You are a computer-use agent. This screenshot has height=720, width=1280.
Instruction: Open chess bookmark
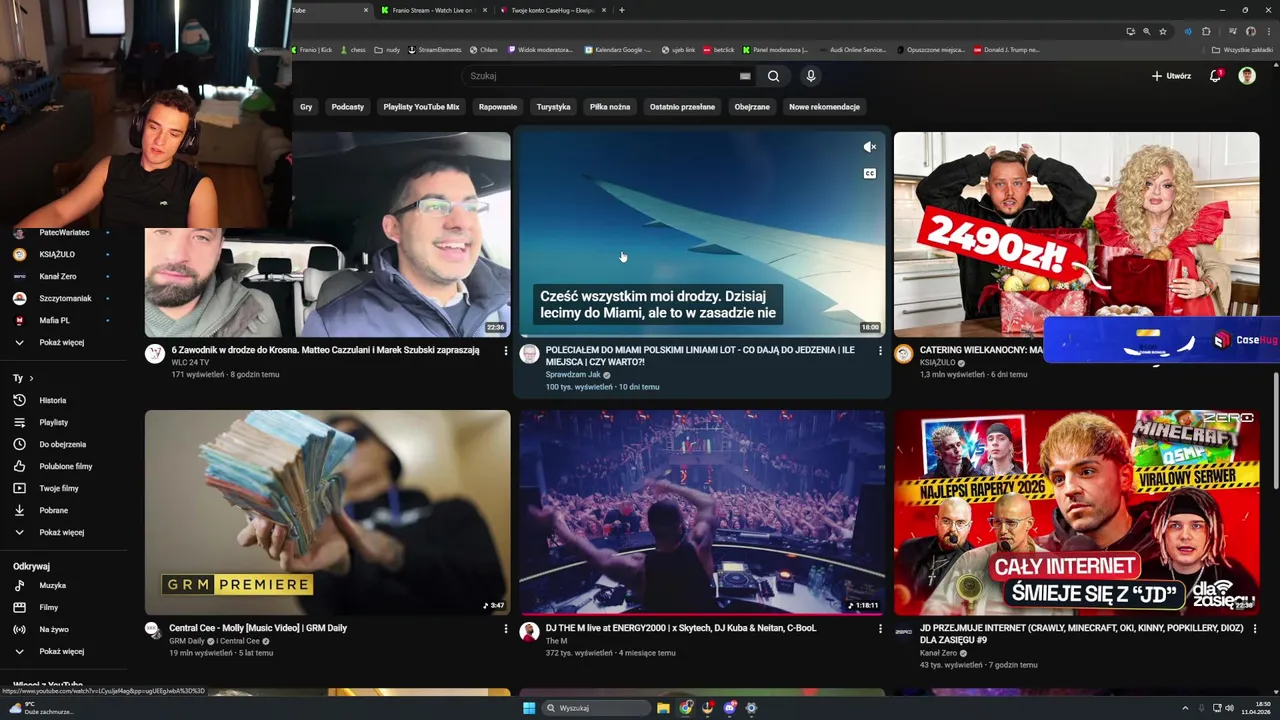(x=353, y=49)
